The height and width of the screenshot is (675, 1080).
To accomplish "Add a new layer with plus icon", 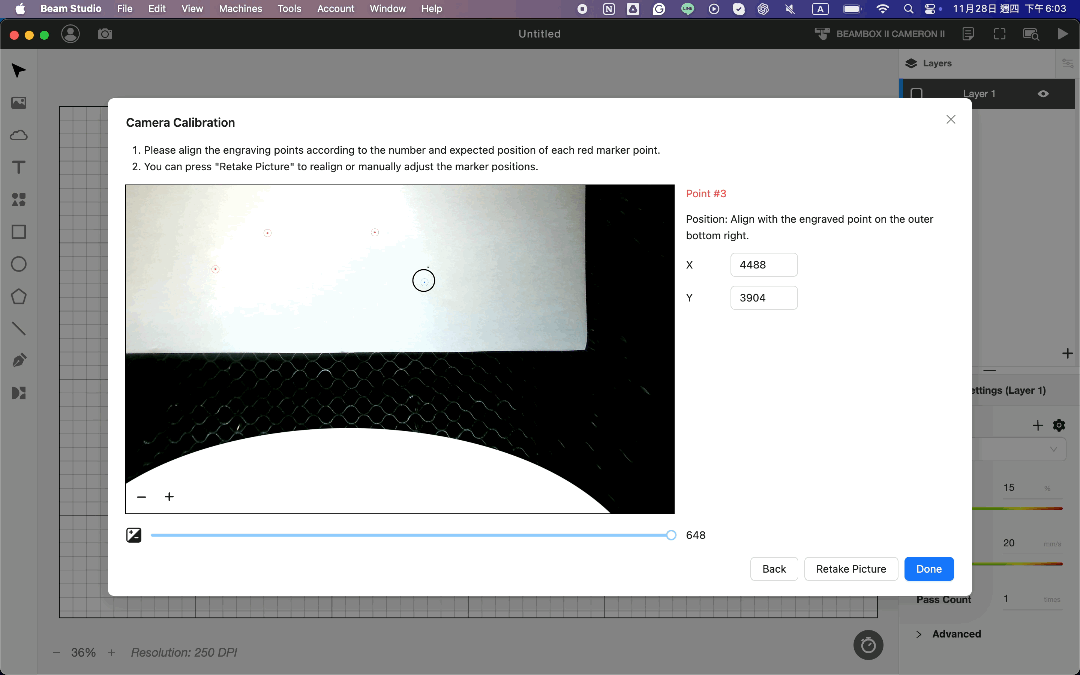I will [x=1067, y=353].
